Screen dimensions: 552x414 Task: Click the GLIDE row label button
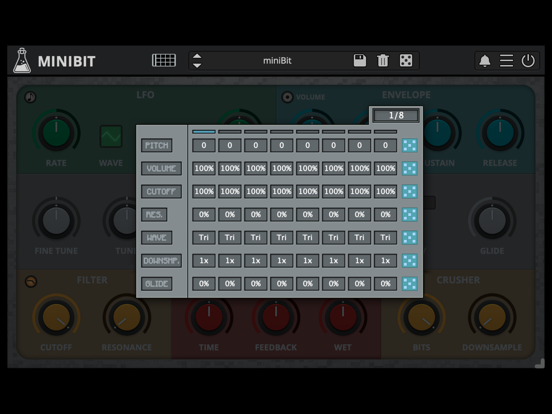(x=157, y=284)
